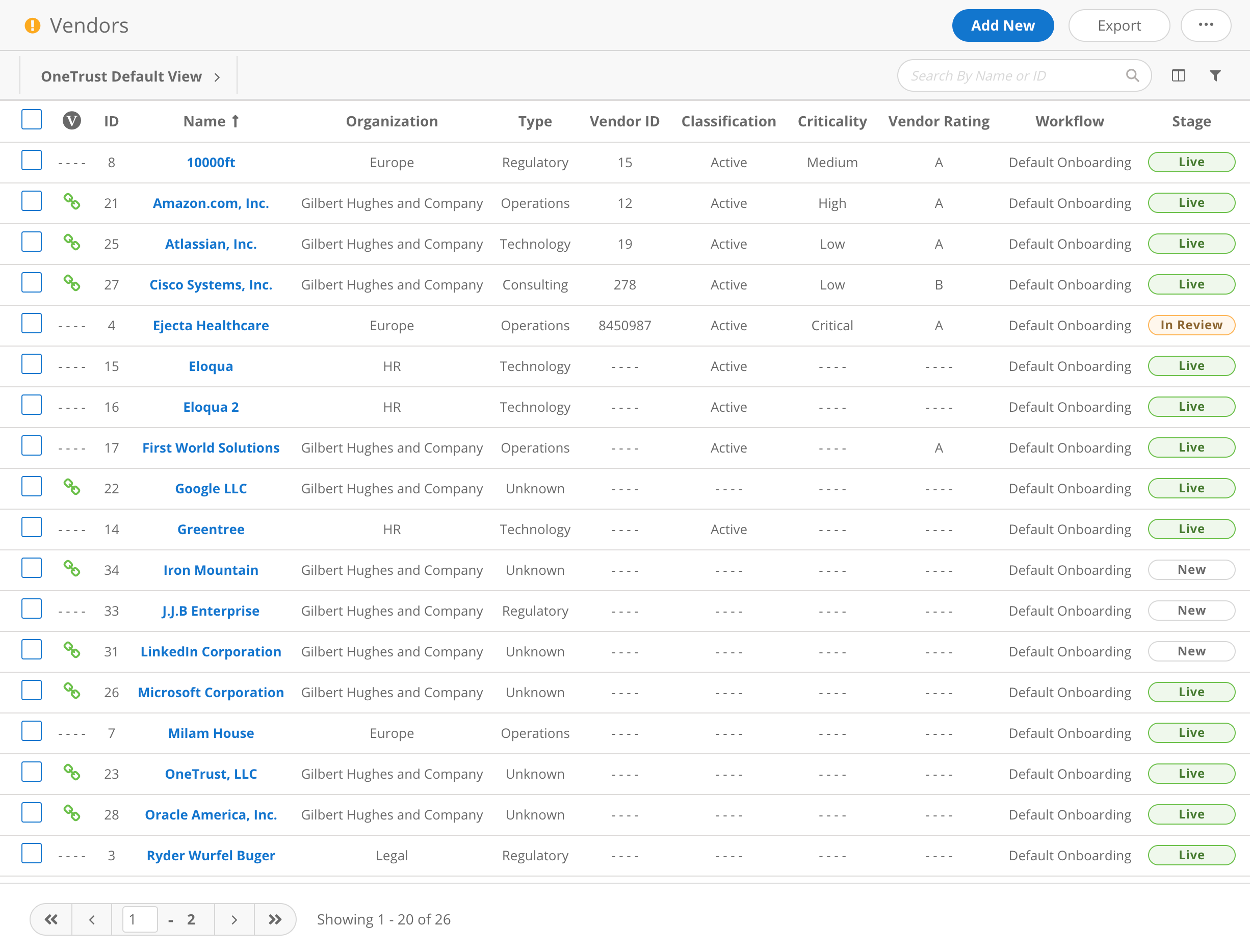Open page 2 of the vendor list
The image size is (1250, 952).
click(x=191, y=919)
